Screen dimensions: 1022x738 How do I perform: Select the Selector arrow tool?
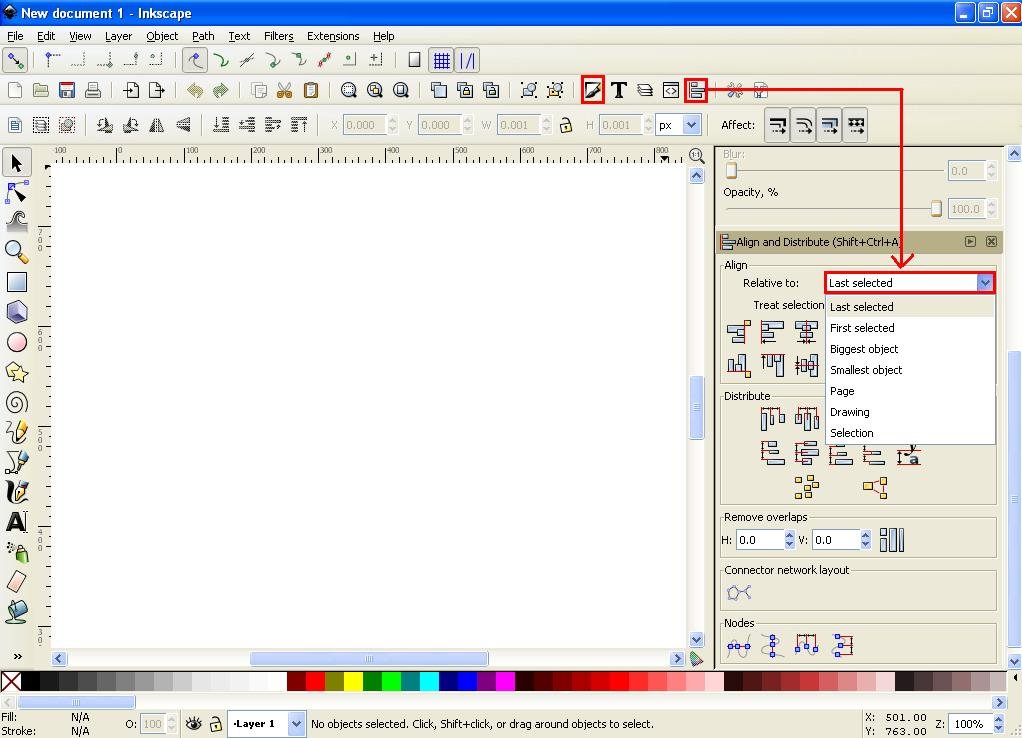click(16, 163)
